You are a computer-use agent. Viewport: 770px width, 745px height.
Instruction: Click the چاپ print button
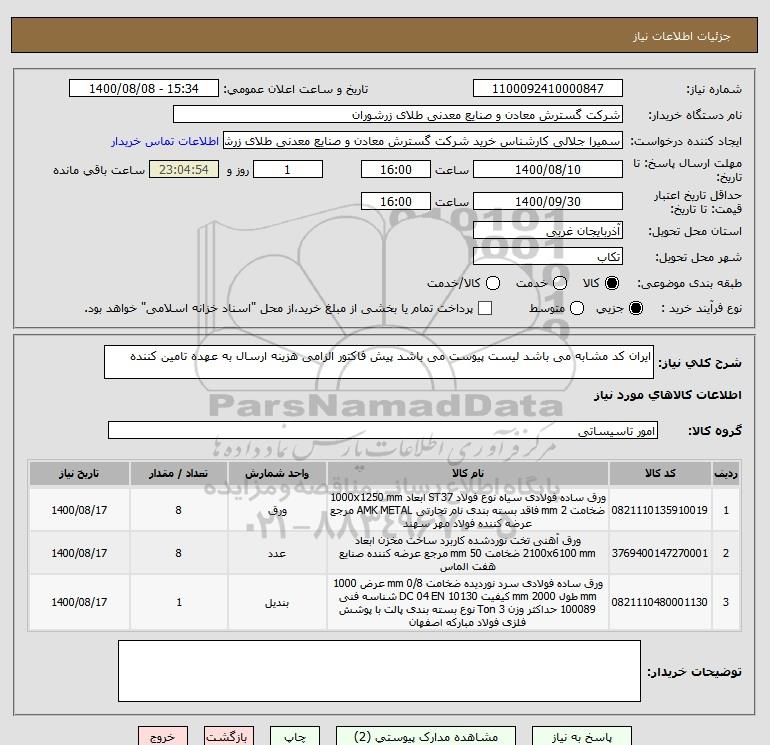(295, 736)
